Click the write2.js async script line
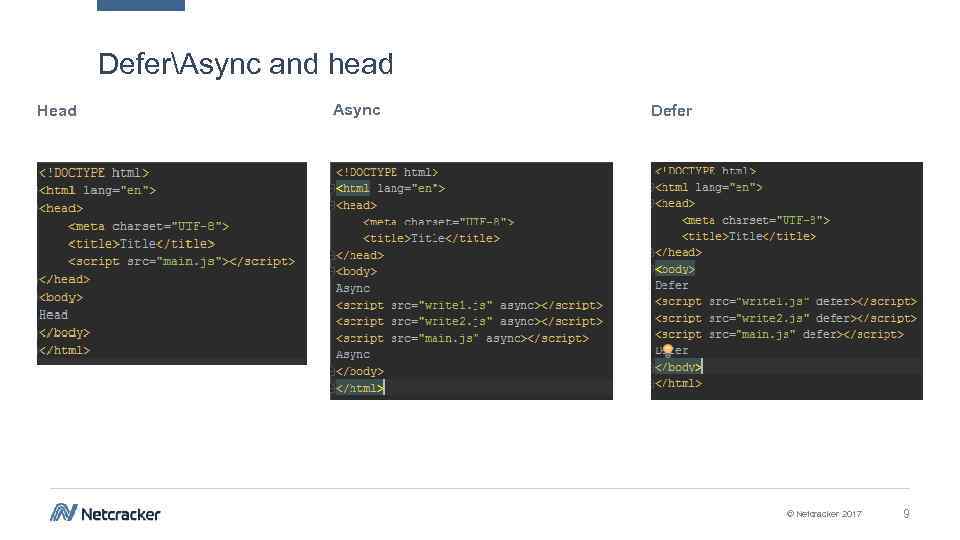Screen dimensions: 960x540 point(469,321)
